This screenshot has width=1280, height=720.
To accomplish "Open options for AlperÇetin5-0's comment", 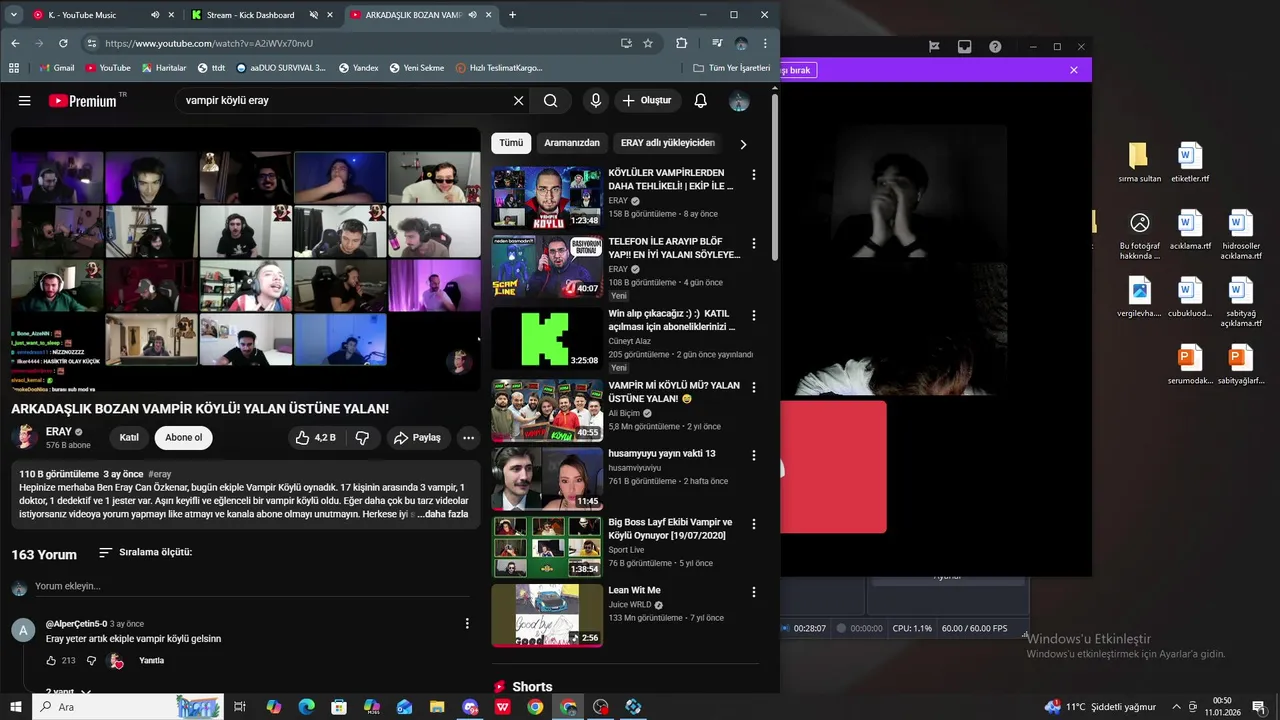I will click(467, 624).
